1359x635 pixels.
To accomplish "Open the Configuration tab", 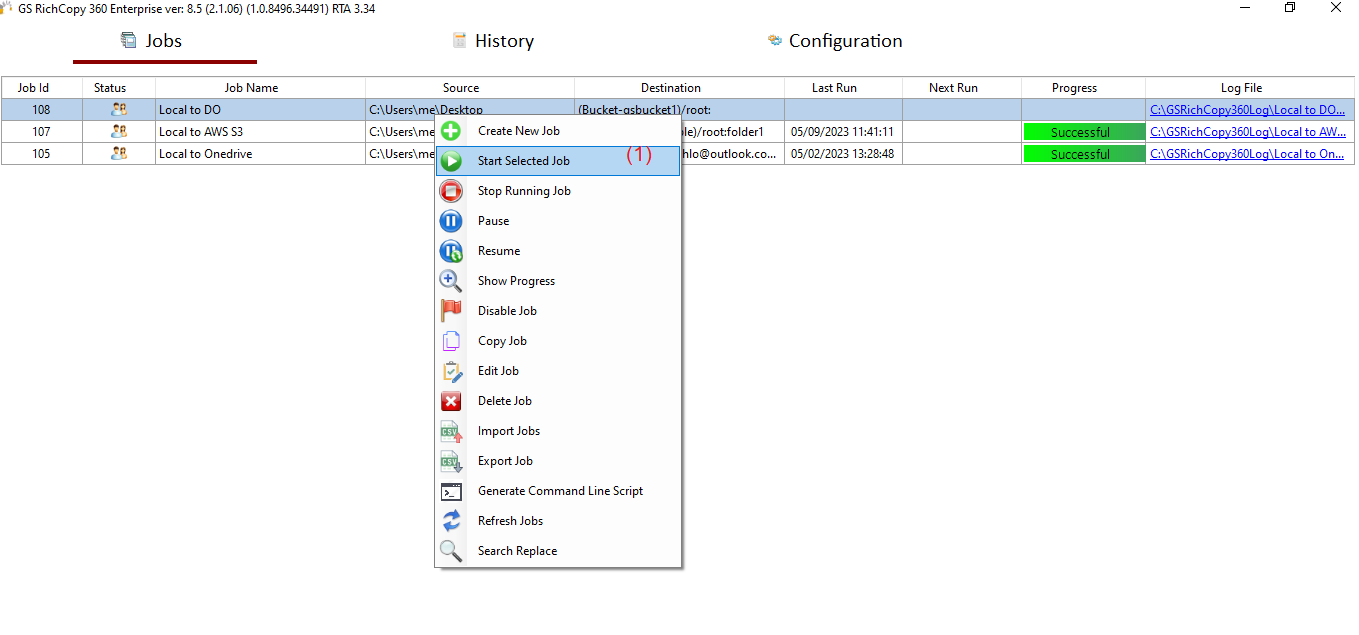I will click(x=834, y=41).
